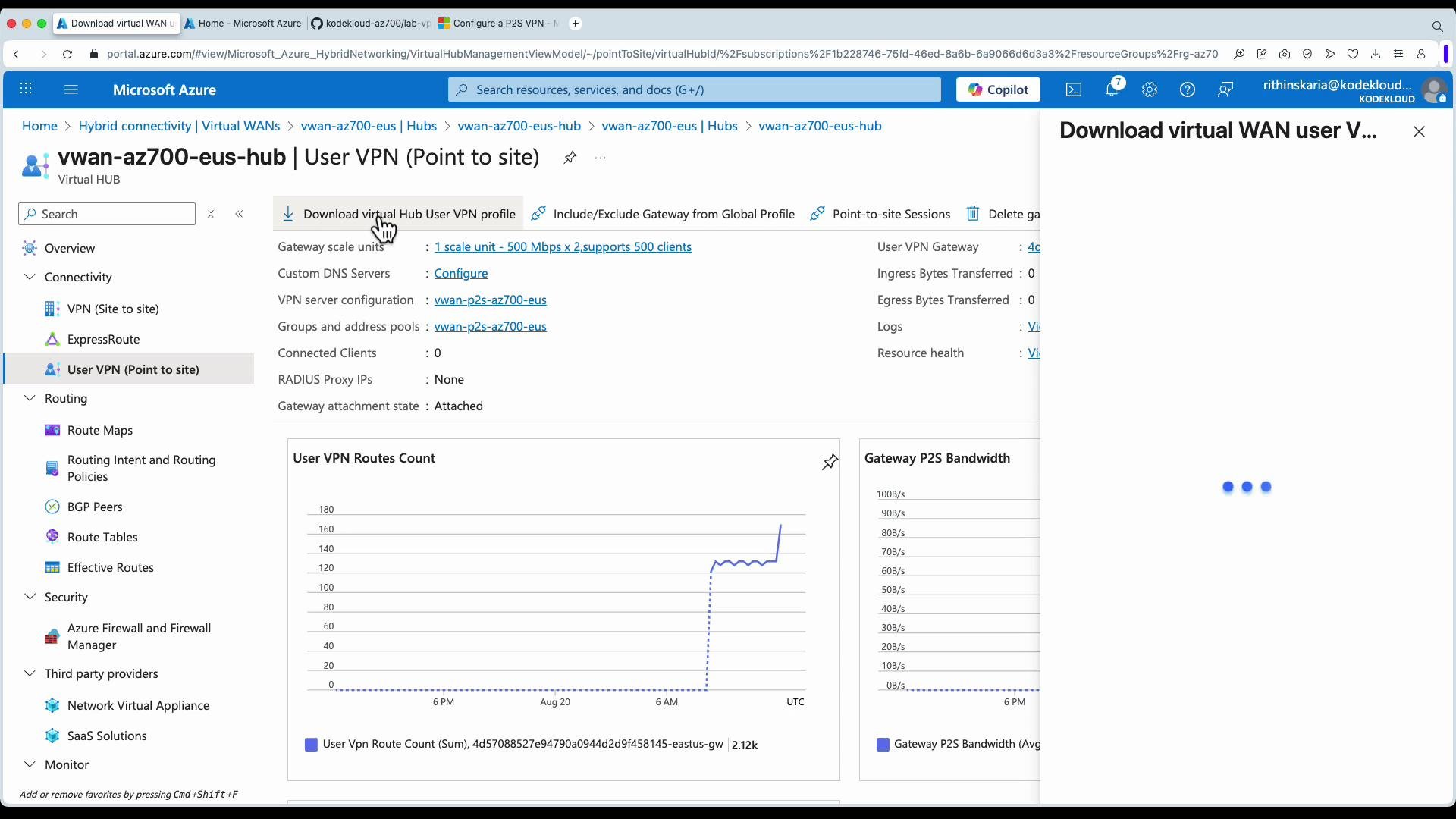
Task: Focus the sidebar Search field
Action: [107, 214]
